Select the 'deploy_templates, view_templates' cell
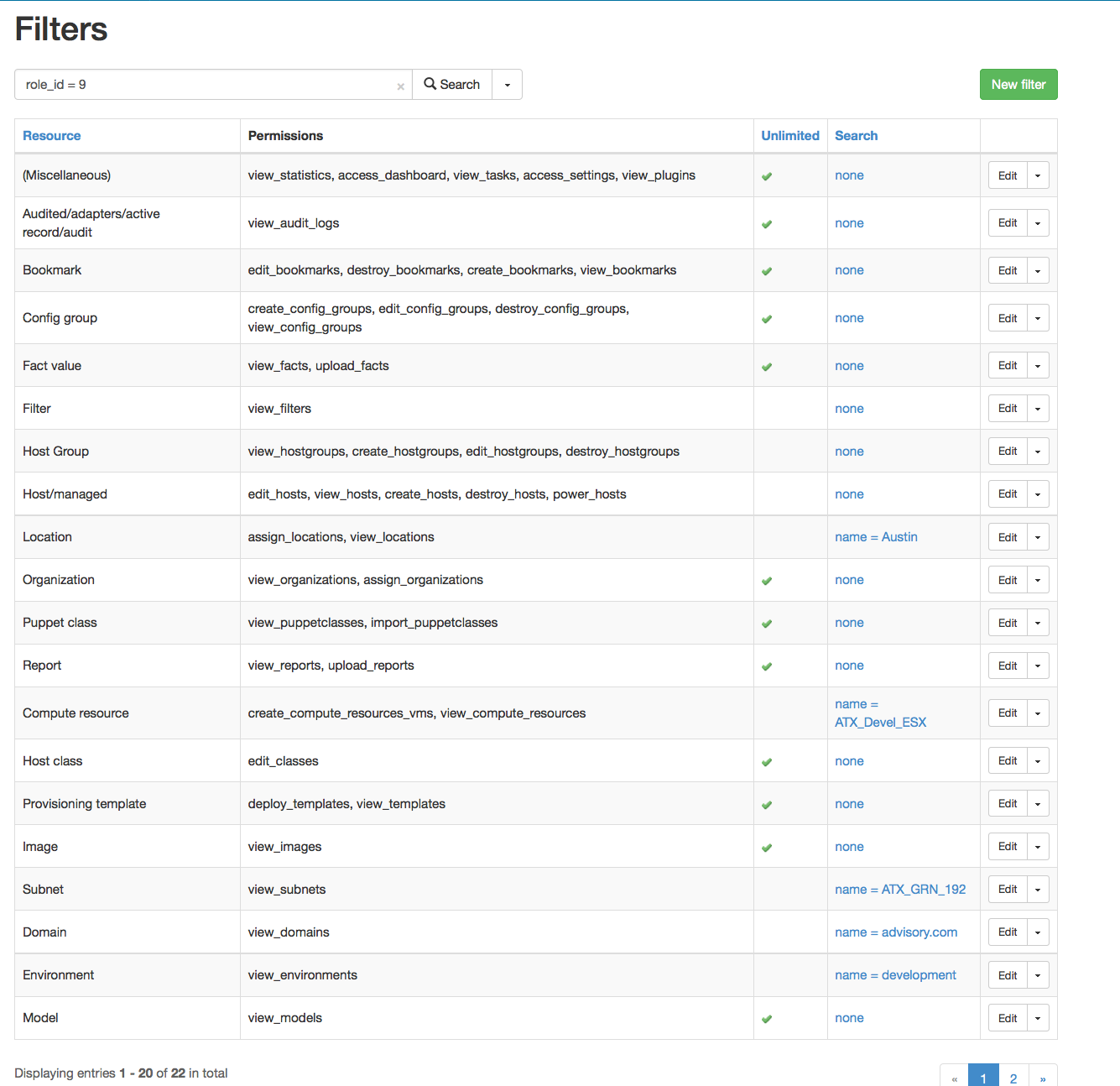This screenshot has width=1120, height=1086. (497, 804)
